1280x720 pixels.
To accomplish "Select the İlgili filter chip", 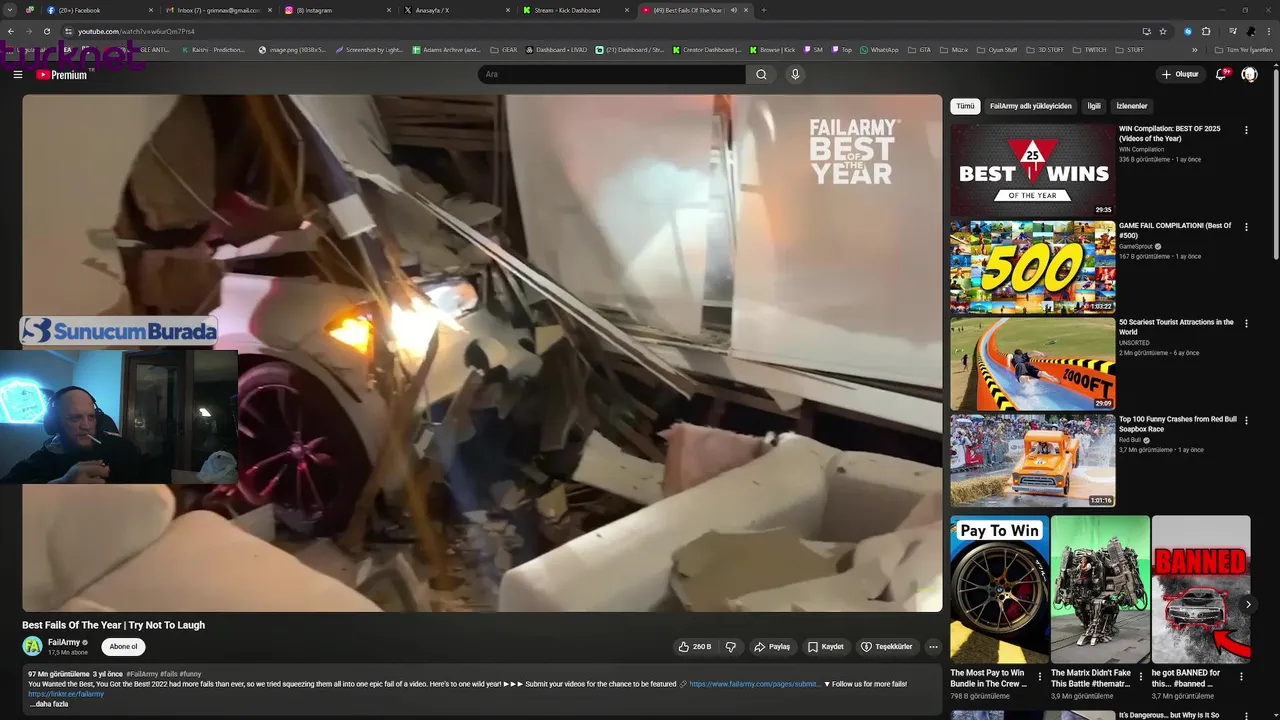I will coord(1094,106).
